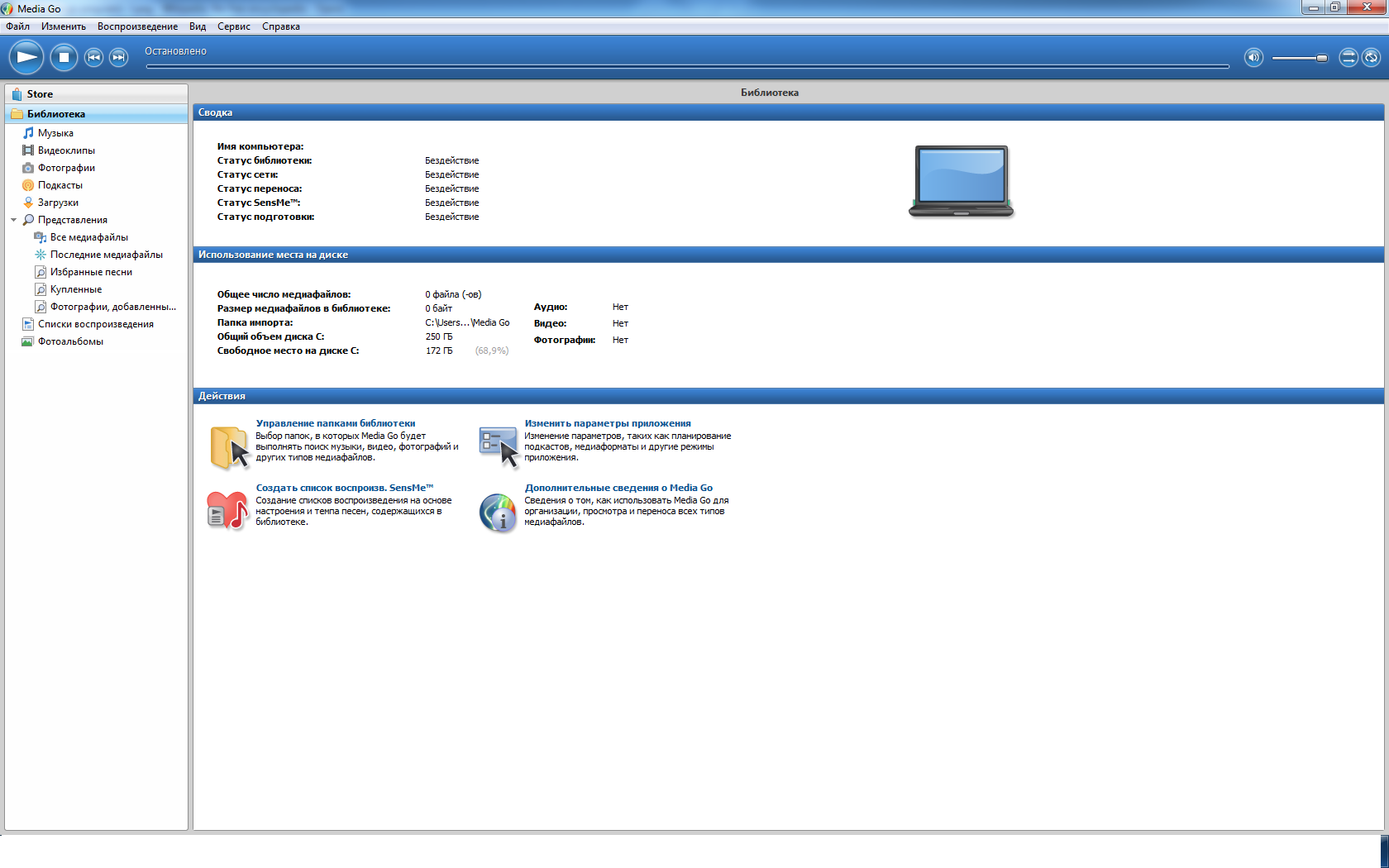Click the 250 ГБ disk size value
The height and width of the screenshot is (868, 1389).
pyautogui.click(x=439, y=336)
